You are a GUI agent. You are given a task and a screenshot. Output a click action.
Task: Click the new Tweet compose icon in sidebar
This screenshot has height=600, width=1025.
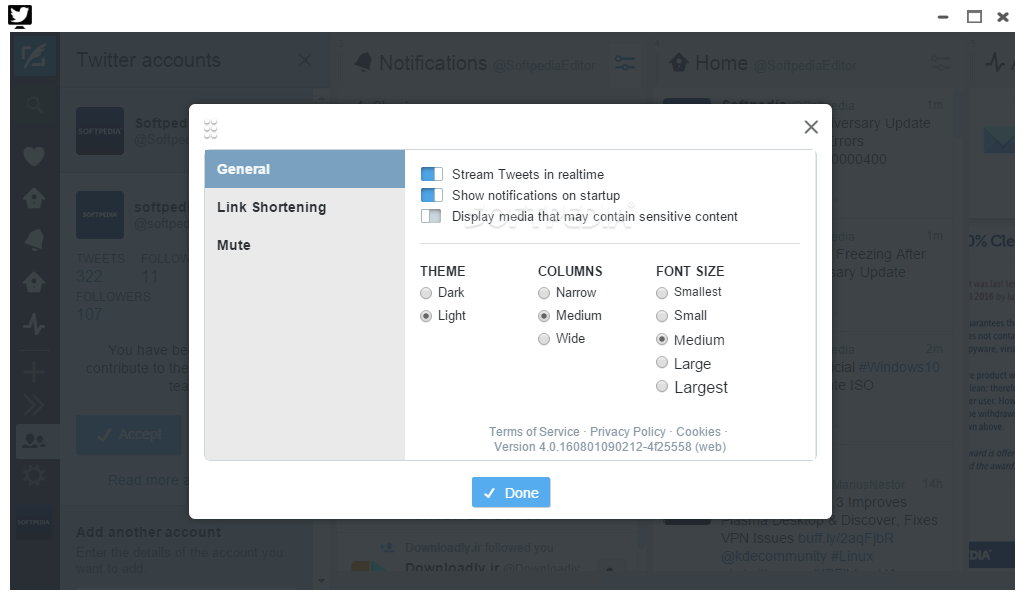(x=34, y=58)
